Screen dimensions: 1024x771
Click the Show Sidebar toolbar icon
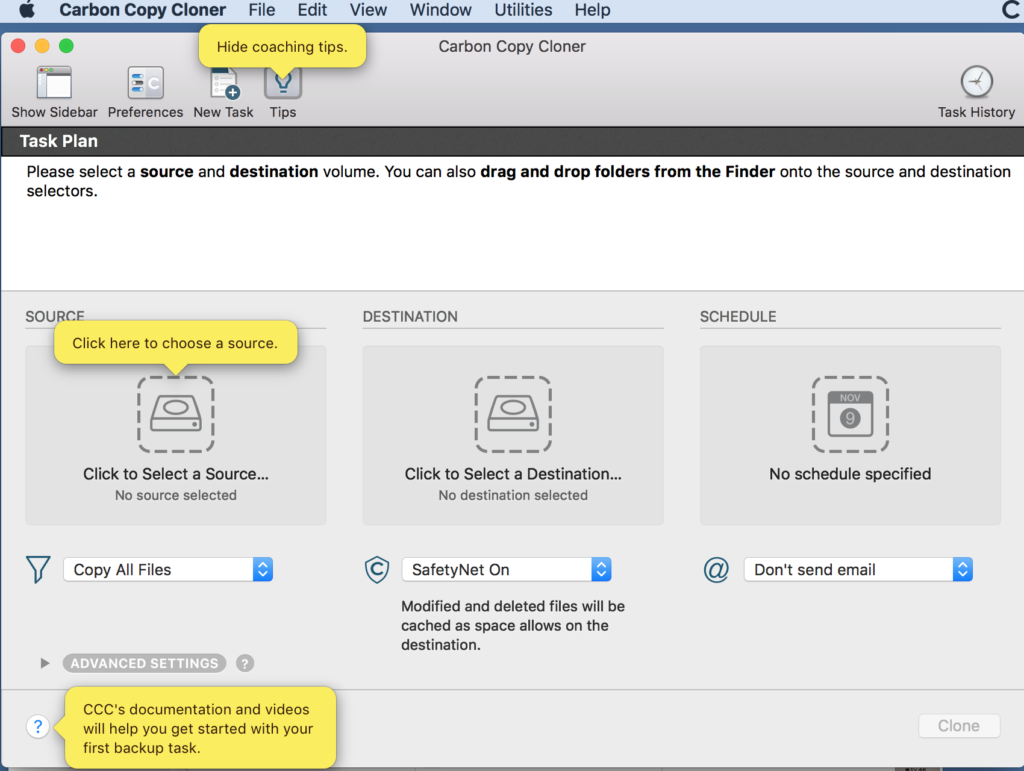pyautogui.click(x=54, y=84)
